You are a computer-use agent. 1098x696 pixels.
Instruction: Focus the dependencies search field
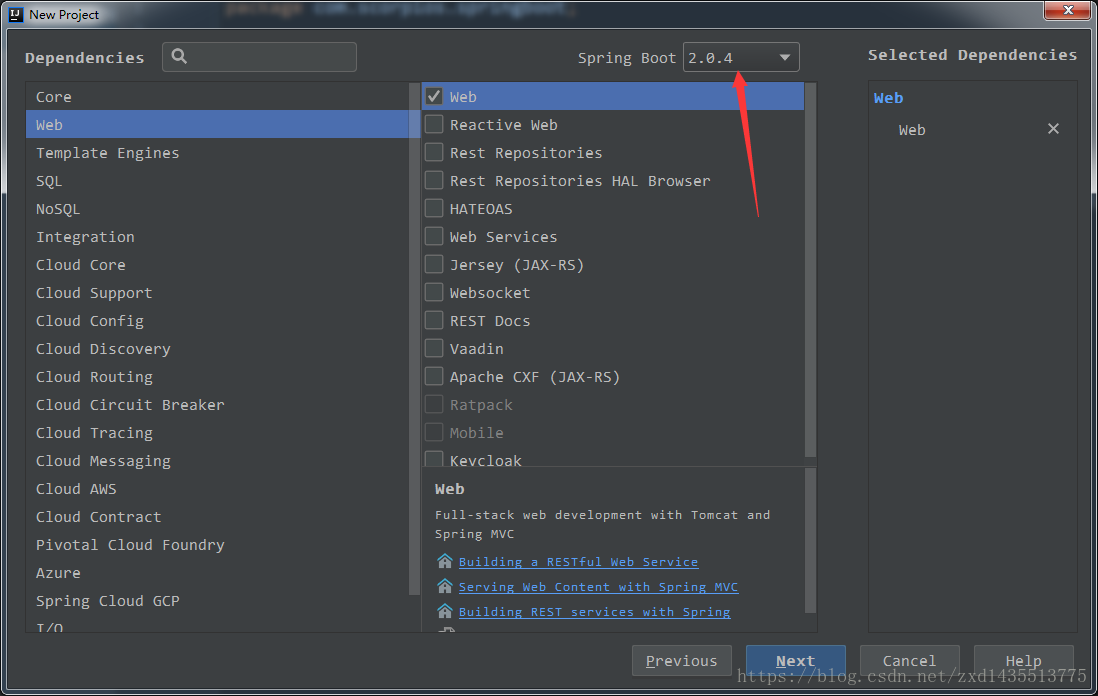[x=259, y=57]
